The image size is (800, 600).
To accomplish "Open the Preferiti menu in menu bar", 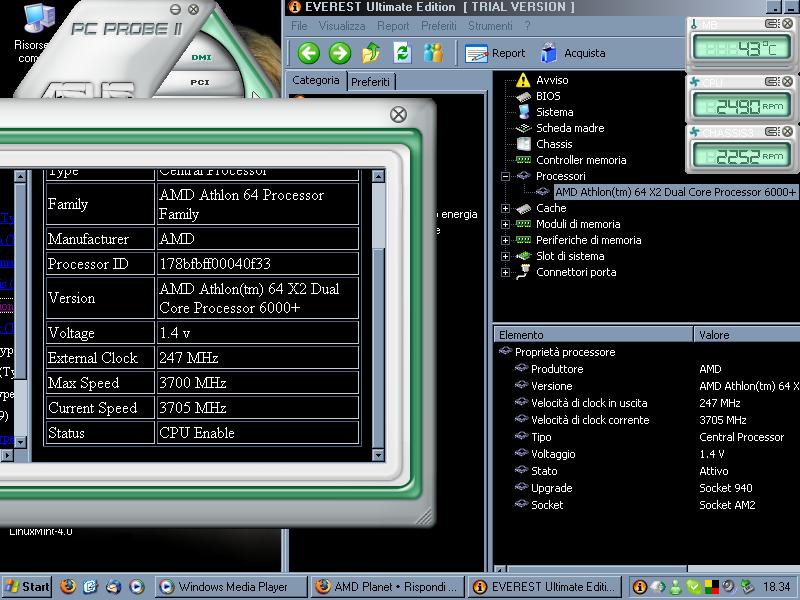I will click(x=439, y=26).
